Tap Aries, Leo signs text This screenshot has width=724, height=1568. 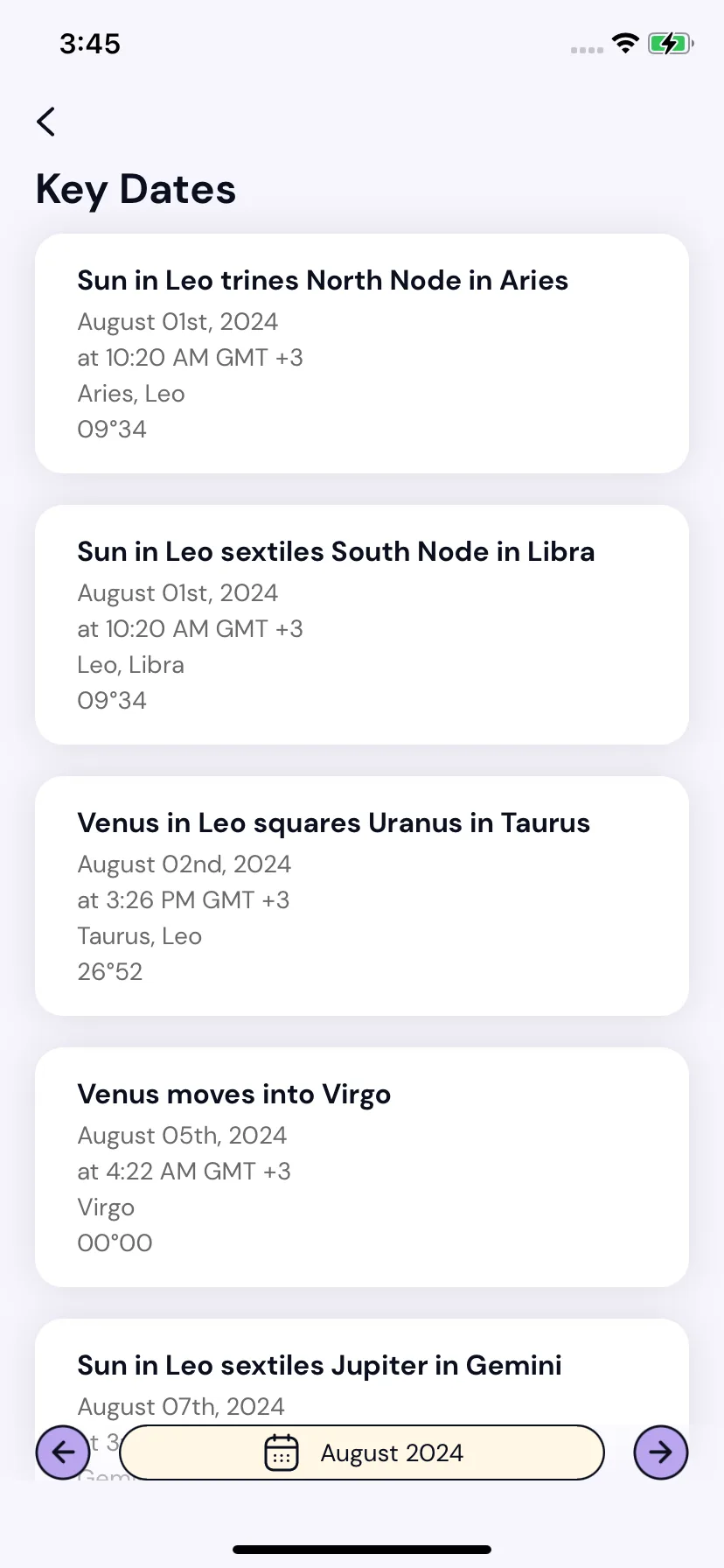click(x=131, y=395)
